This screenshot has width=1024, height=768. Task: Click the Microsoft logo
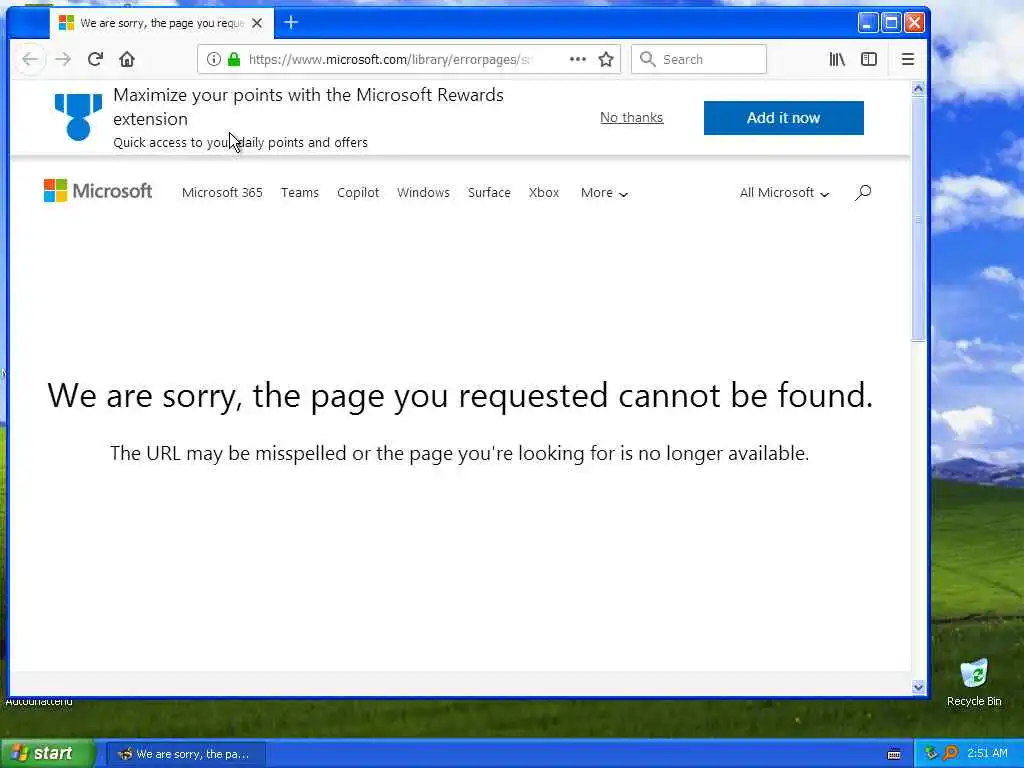point(98,191)
